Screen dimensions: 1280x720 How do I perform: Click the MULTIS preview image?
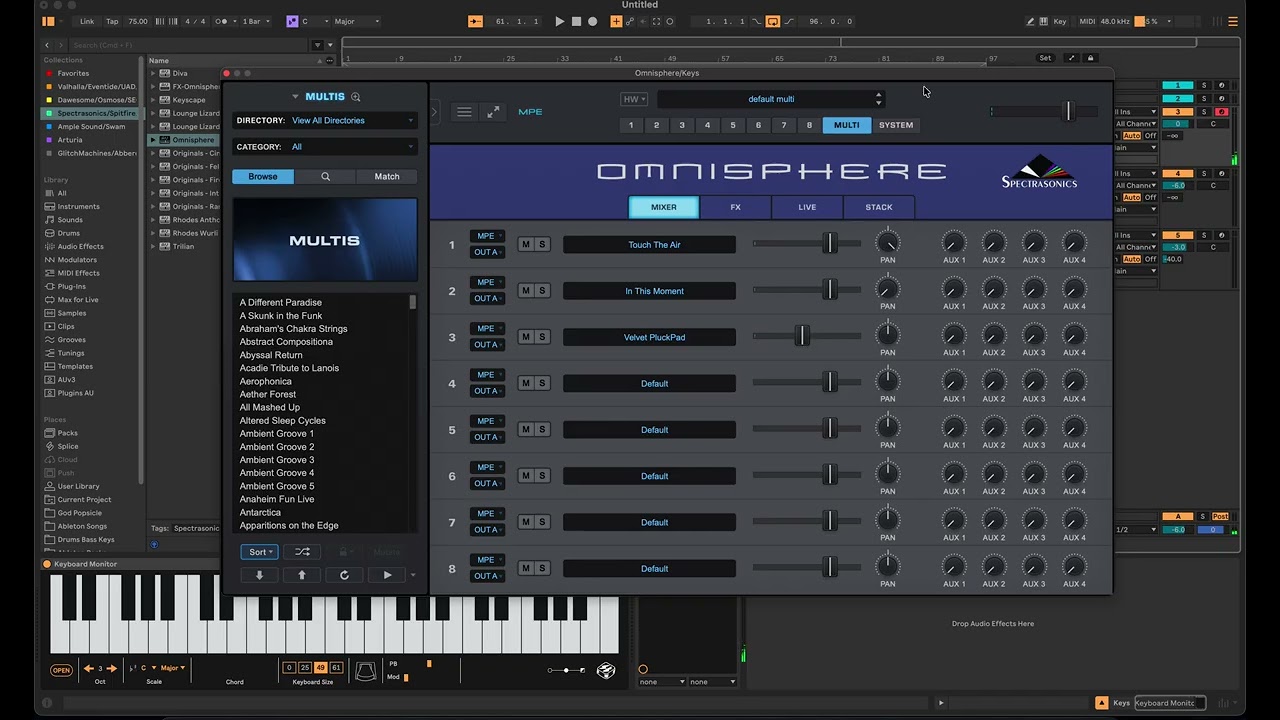coord(325,240)
